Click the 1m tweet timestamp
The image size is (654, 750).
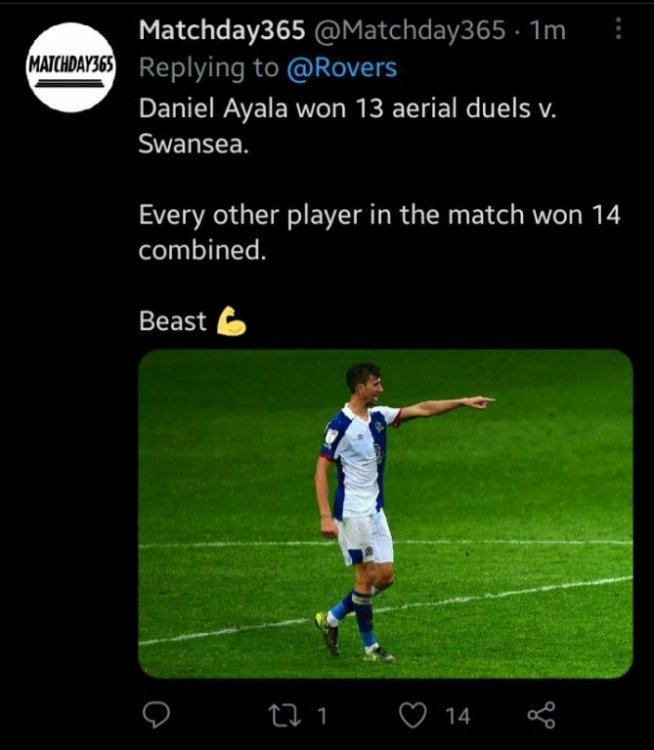tap(549, 31)
